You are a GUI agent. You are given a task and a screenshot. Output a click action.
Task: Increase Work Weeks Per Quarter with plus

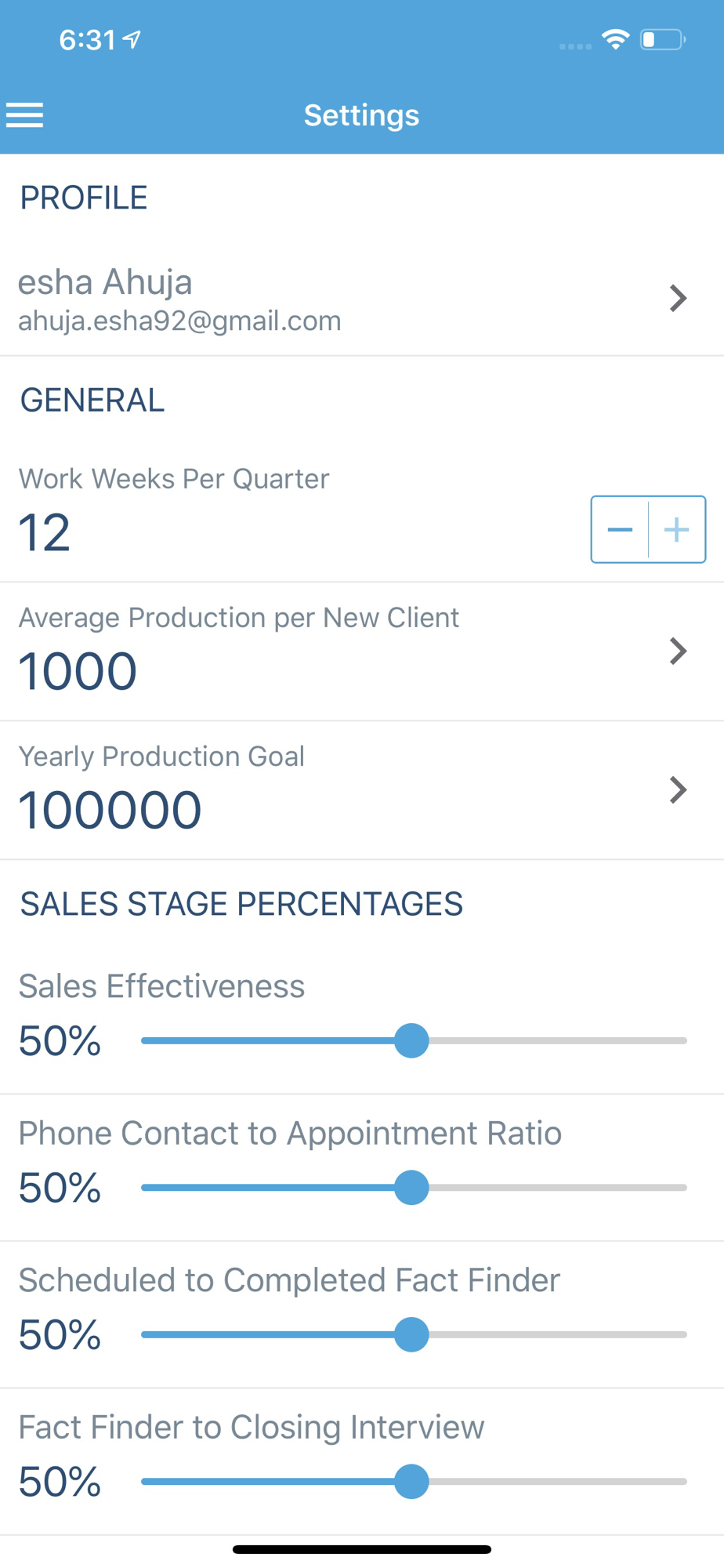coord(677,530)
